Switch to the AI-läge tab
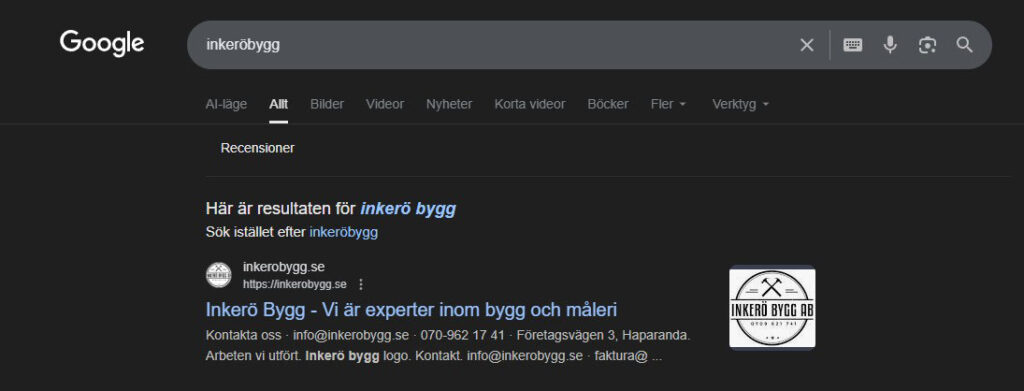 (226, 104)
